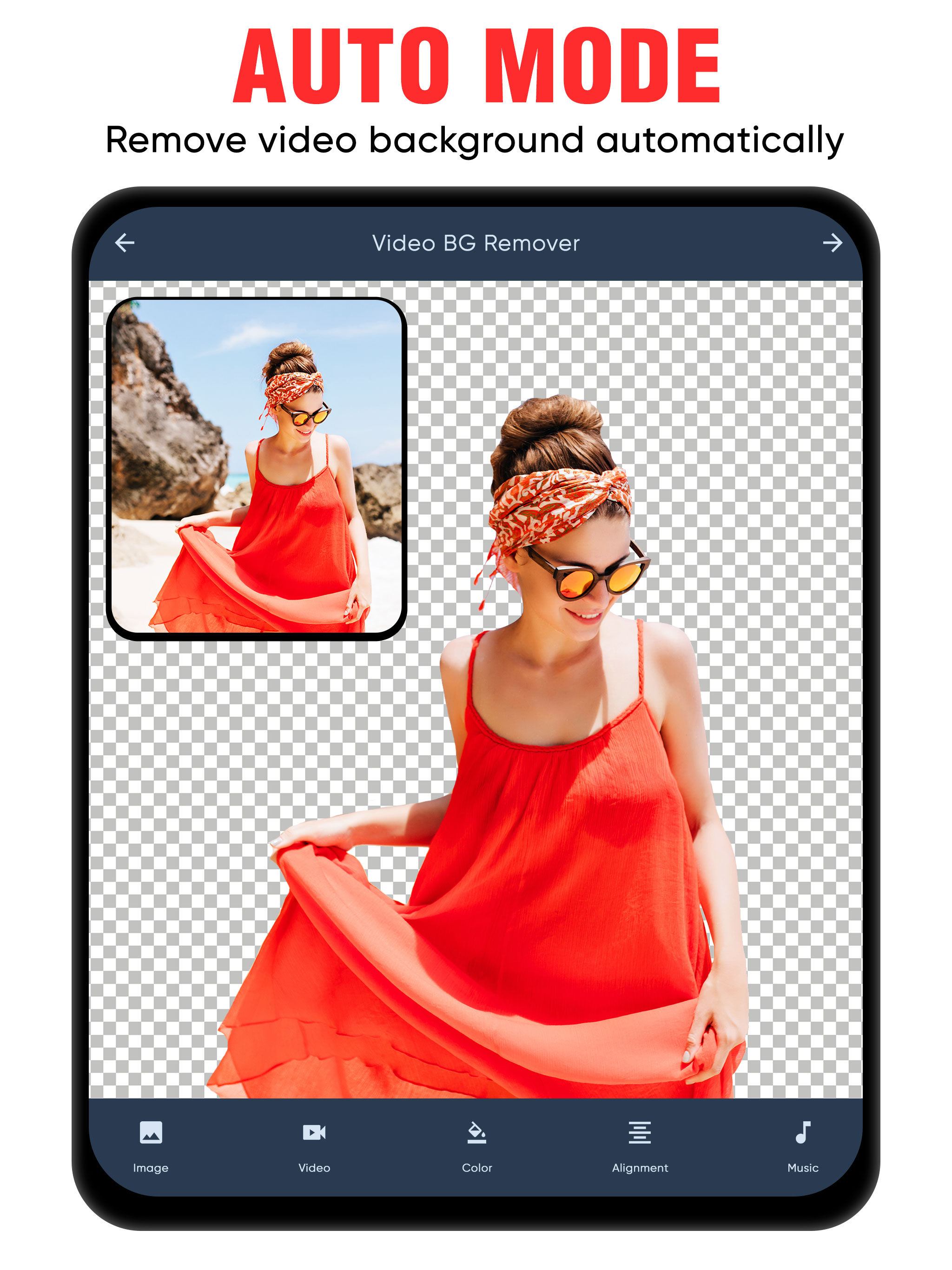
Task: Click the Video BG Remover title
Action: [x=476, y=244]
